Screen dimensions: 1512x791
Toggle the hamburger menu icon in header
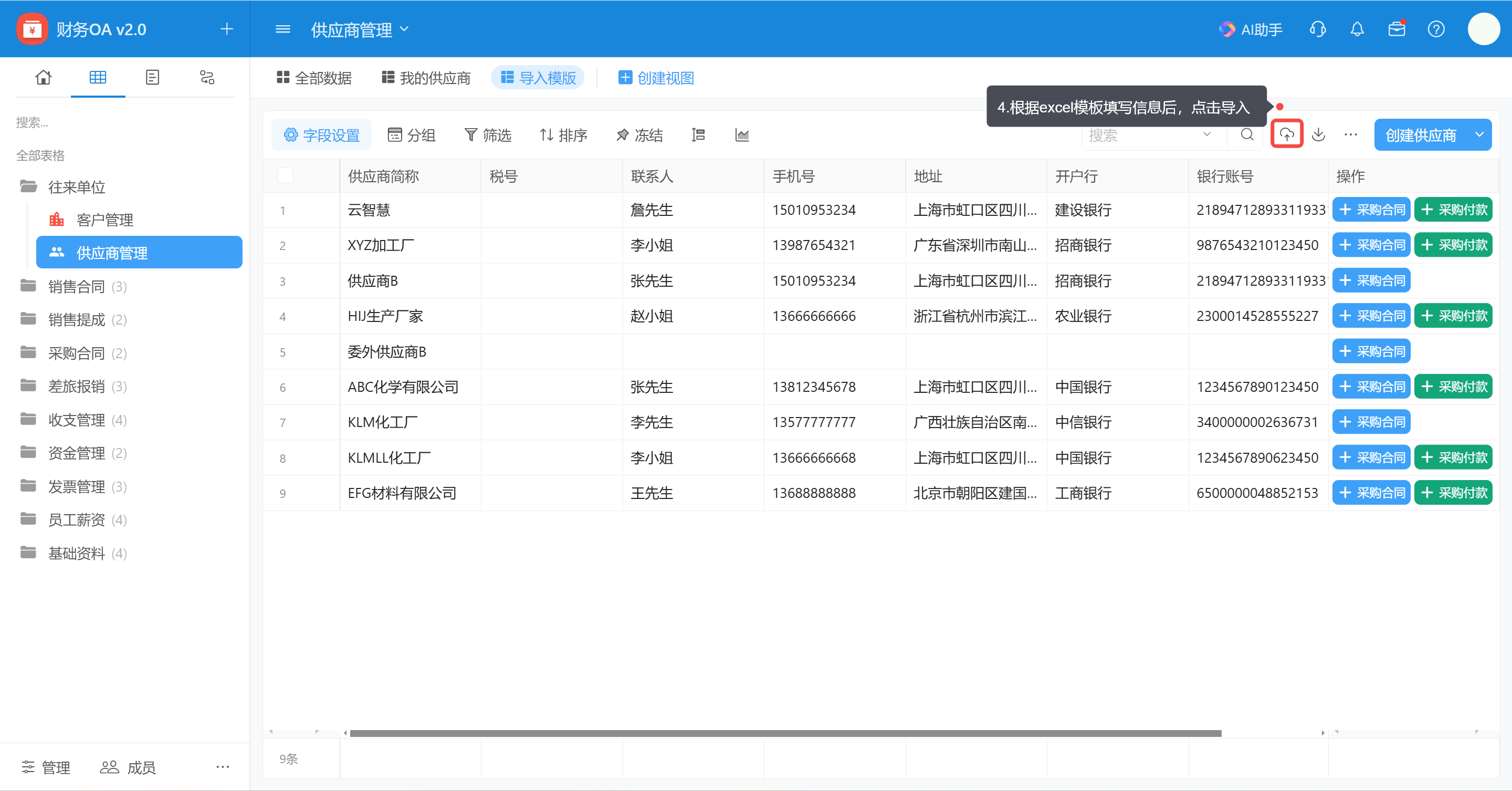282,29
